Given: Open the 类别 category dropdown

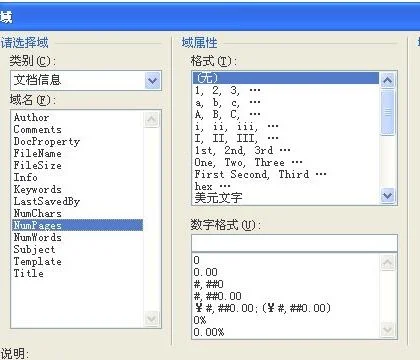Looking at the screenshot, I should click(153, 80).
